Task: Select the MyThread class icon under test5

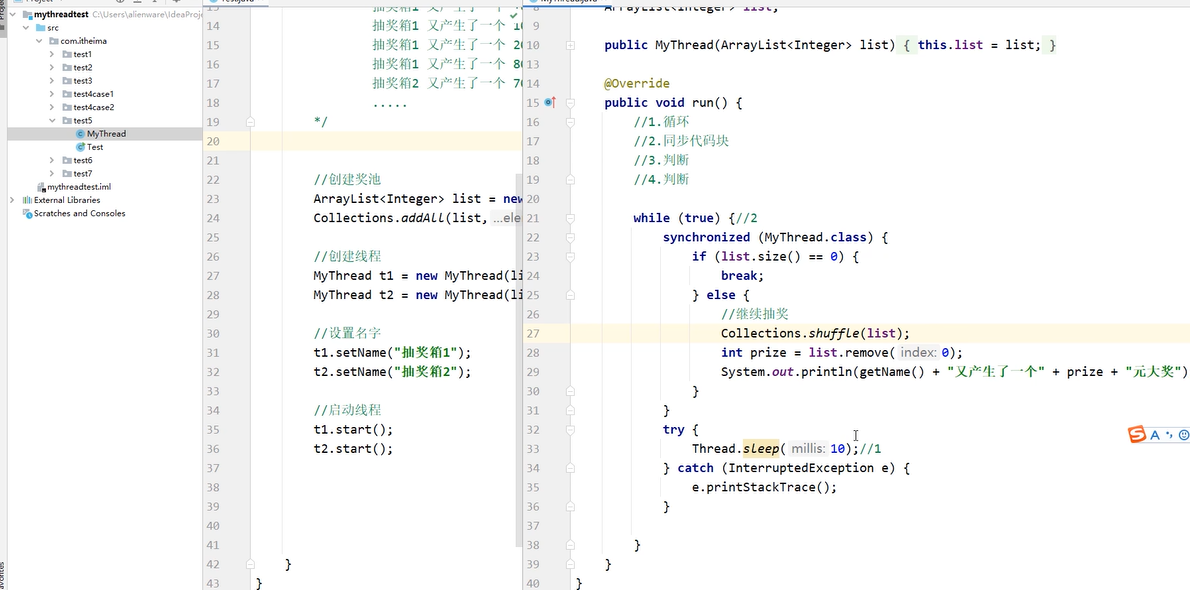Action: click(x=81, y=133)
